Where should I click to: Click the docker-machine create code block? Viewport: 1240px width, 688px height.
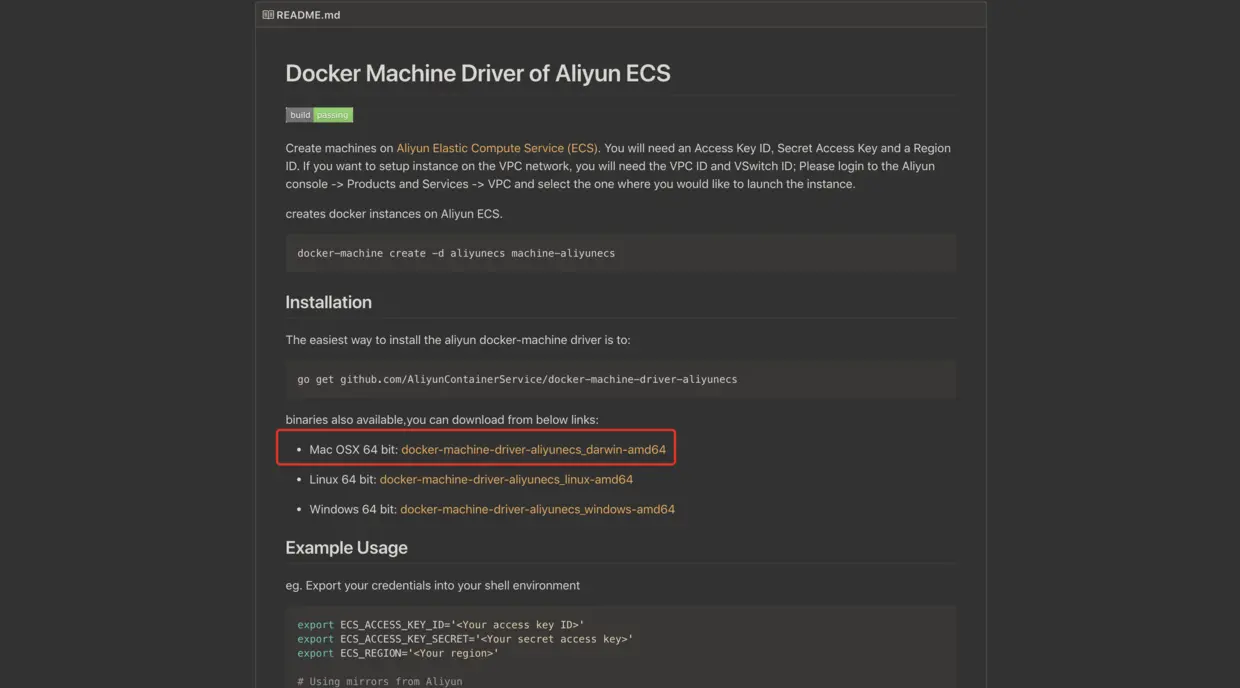tap(620, 253)
